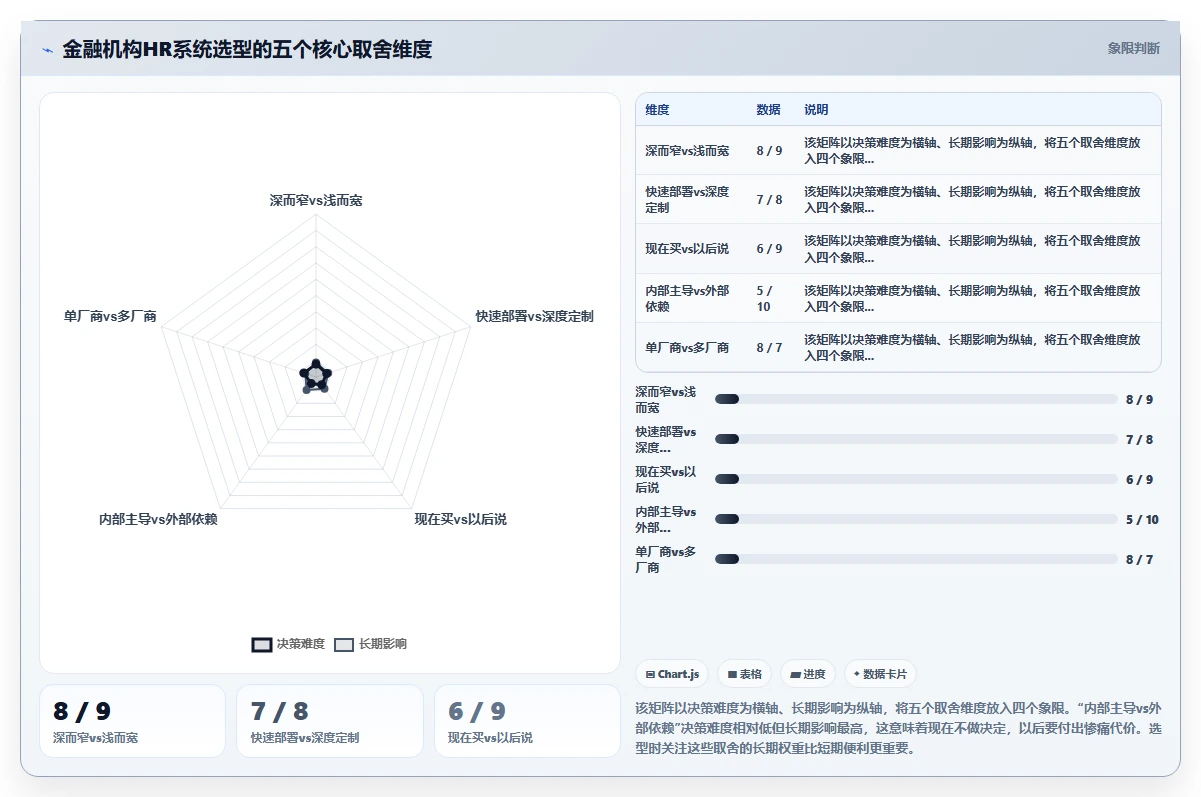Click the radar chart's 深而窄vs浅而宽 axis label

[316, 201]
